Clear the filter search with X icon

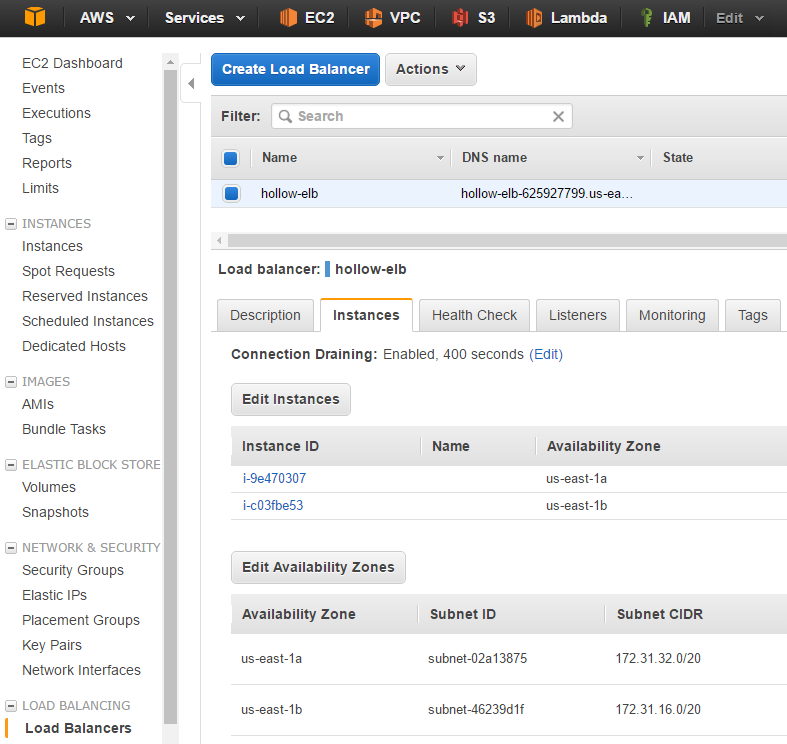point(558,116)
